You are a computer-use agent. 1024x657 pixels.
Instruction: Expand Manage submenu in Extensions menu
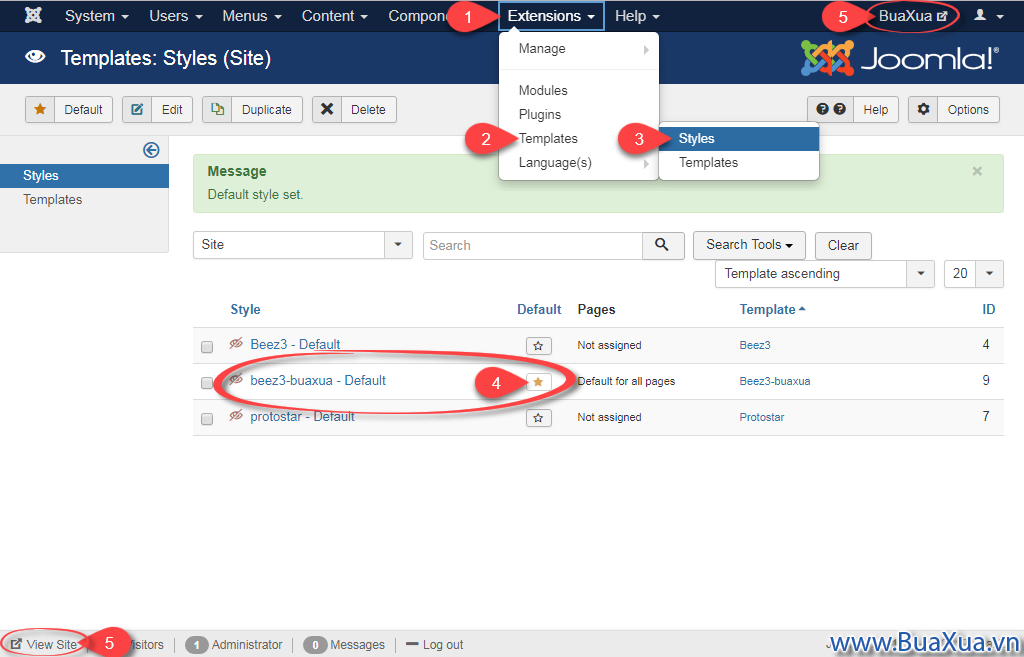579,49
